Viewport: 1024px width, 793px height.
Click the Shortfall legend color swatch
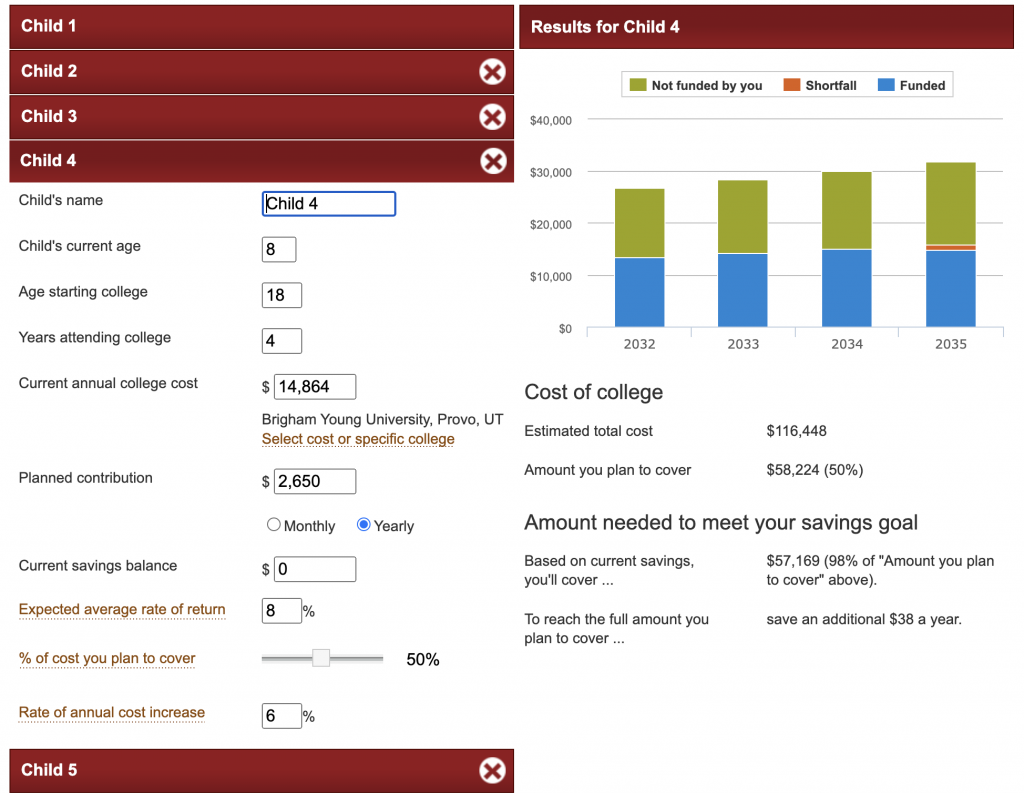tap(791, 85)
